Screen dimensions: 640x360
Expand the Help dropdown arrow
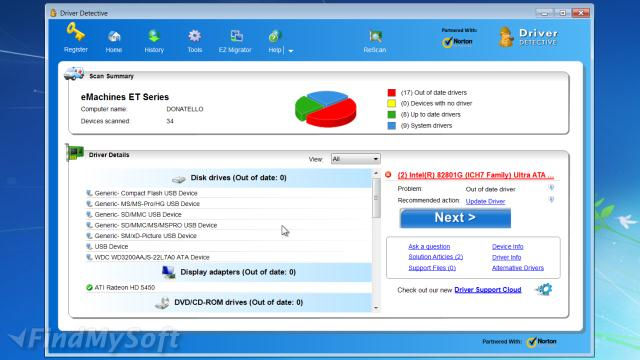click(291, 51)
